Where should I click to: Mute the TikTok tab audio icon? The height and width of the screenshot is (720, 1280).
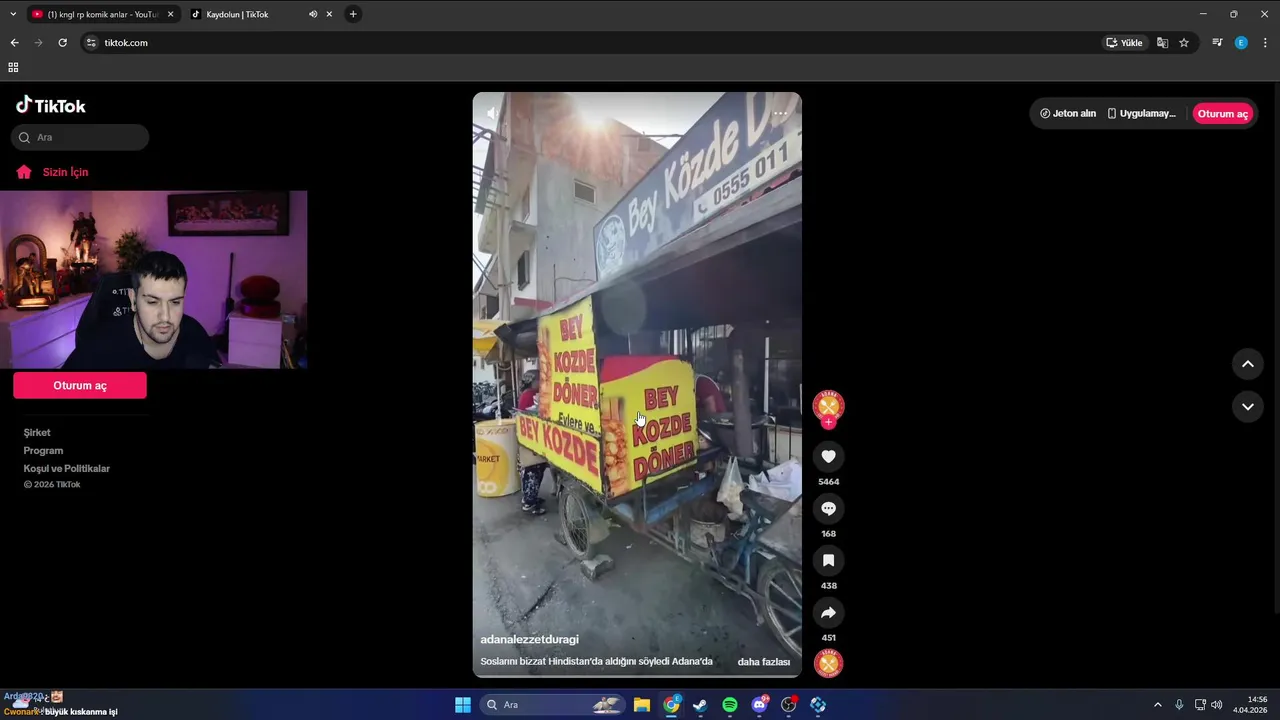coord(313,14)
